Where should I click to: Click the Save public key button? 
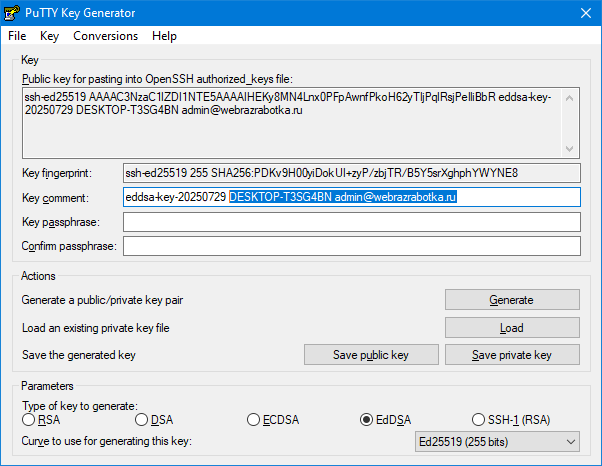tap(371, 355)
